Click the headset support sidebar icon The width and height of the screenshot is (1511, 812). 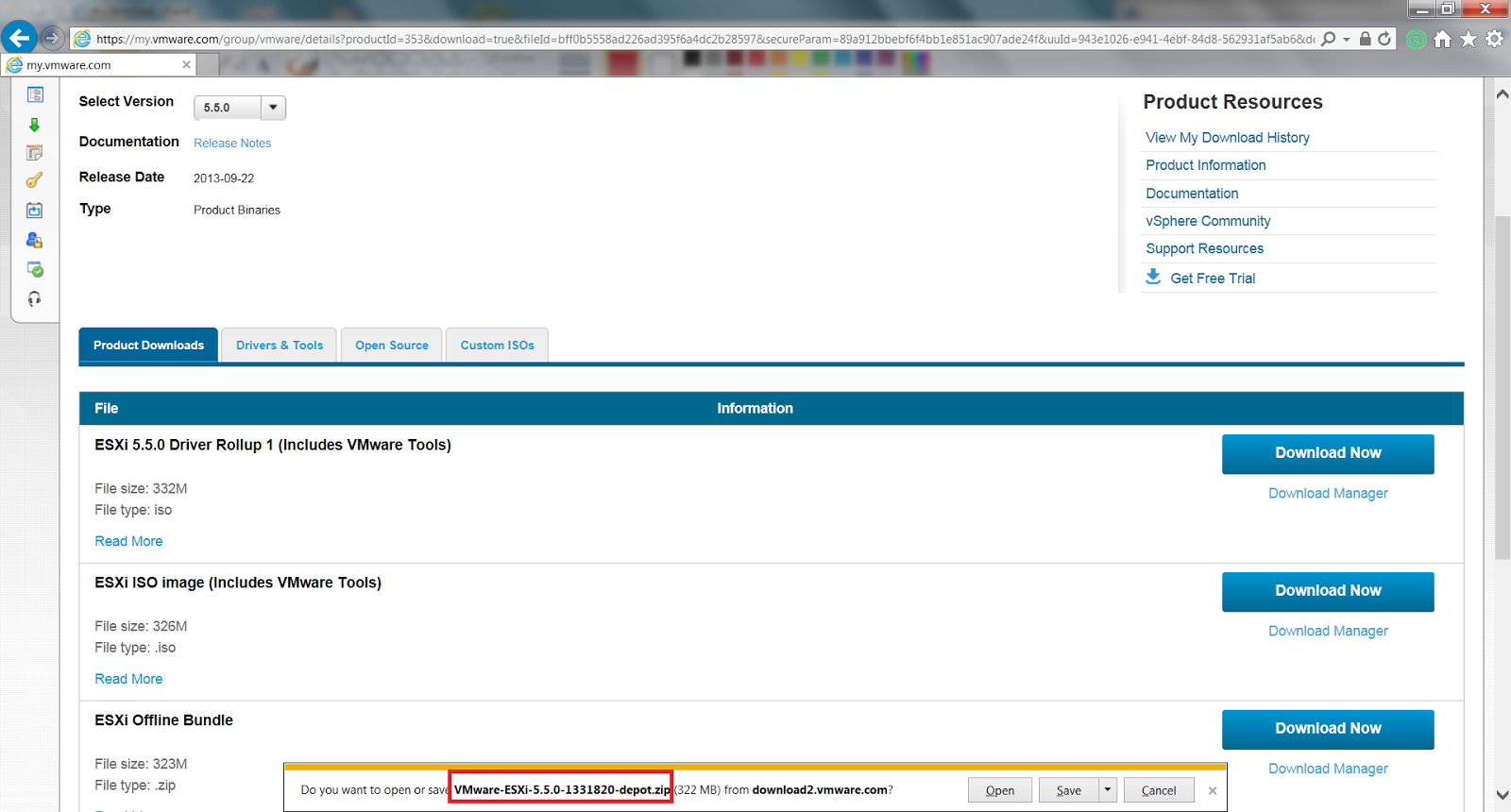35,299
